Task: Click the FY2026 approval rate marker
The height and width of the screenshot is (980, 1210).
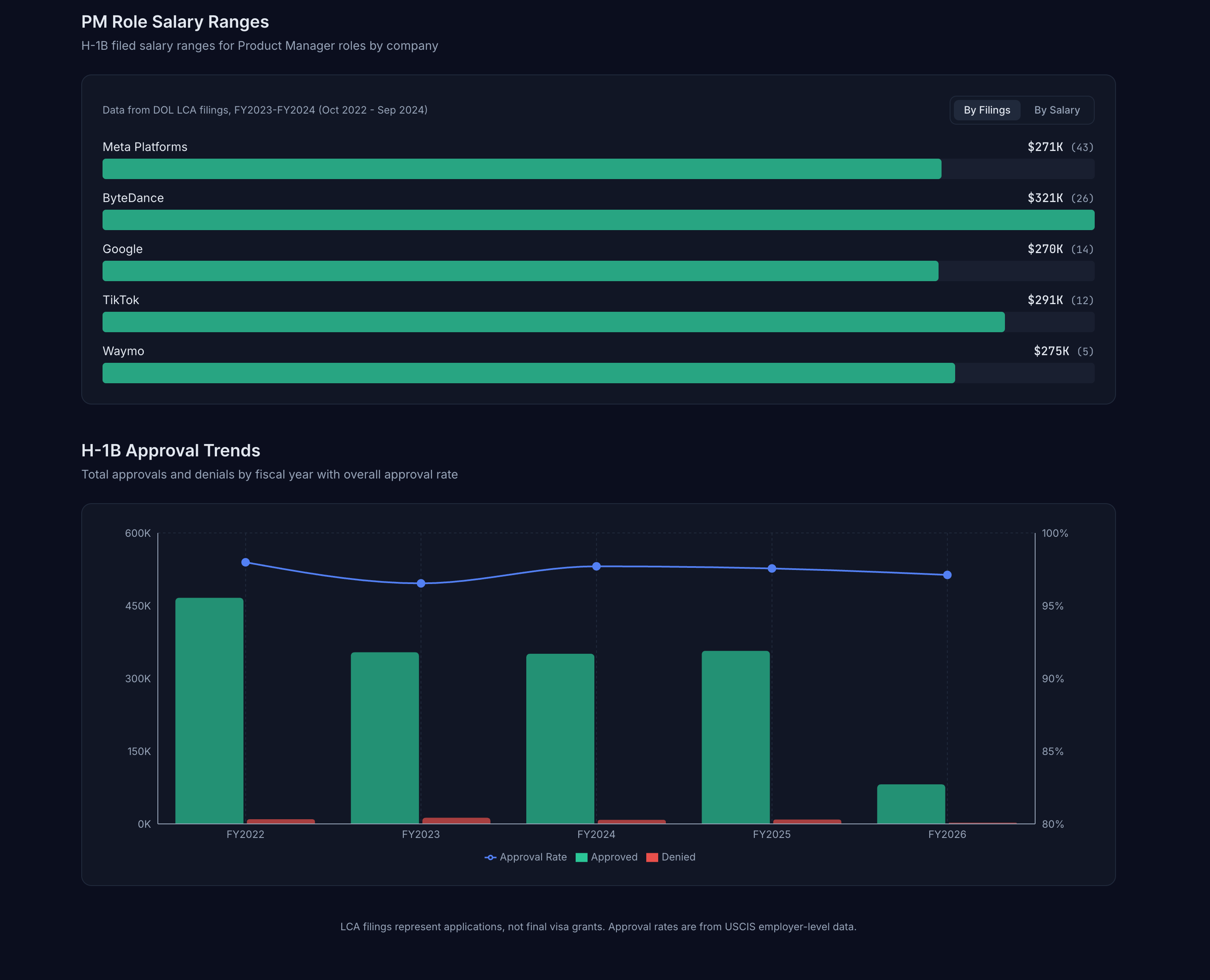Action: 947,575
